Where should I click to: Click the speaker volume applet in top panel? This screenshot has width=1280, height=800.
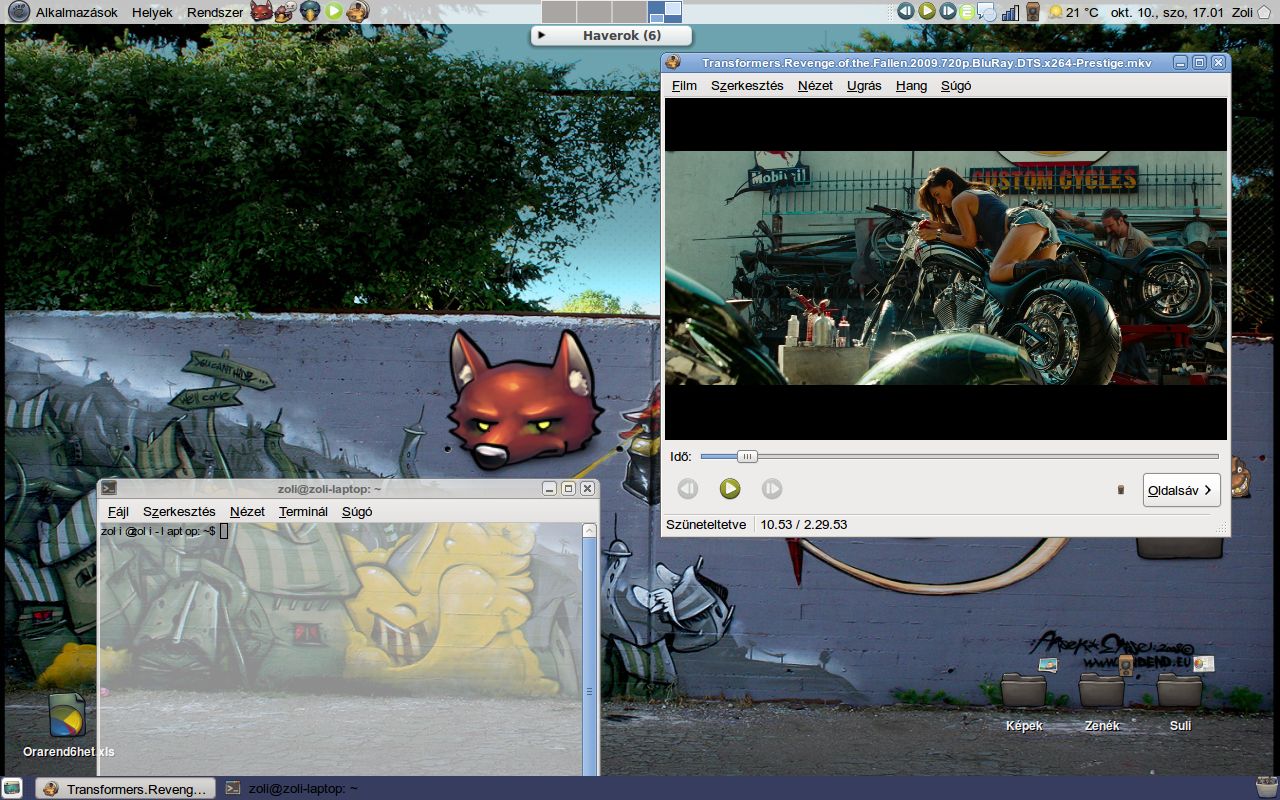coord(1032,12)
